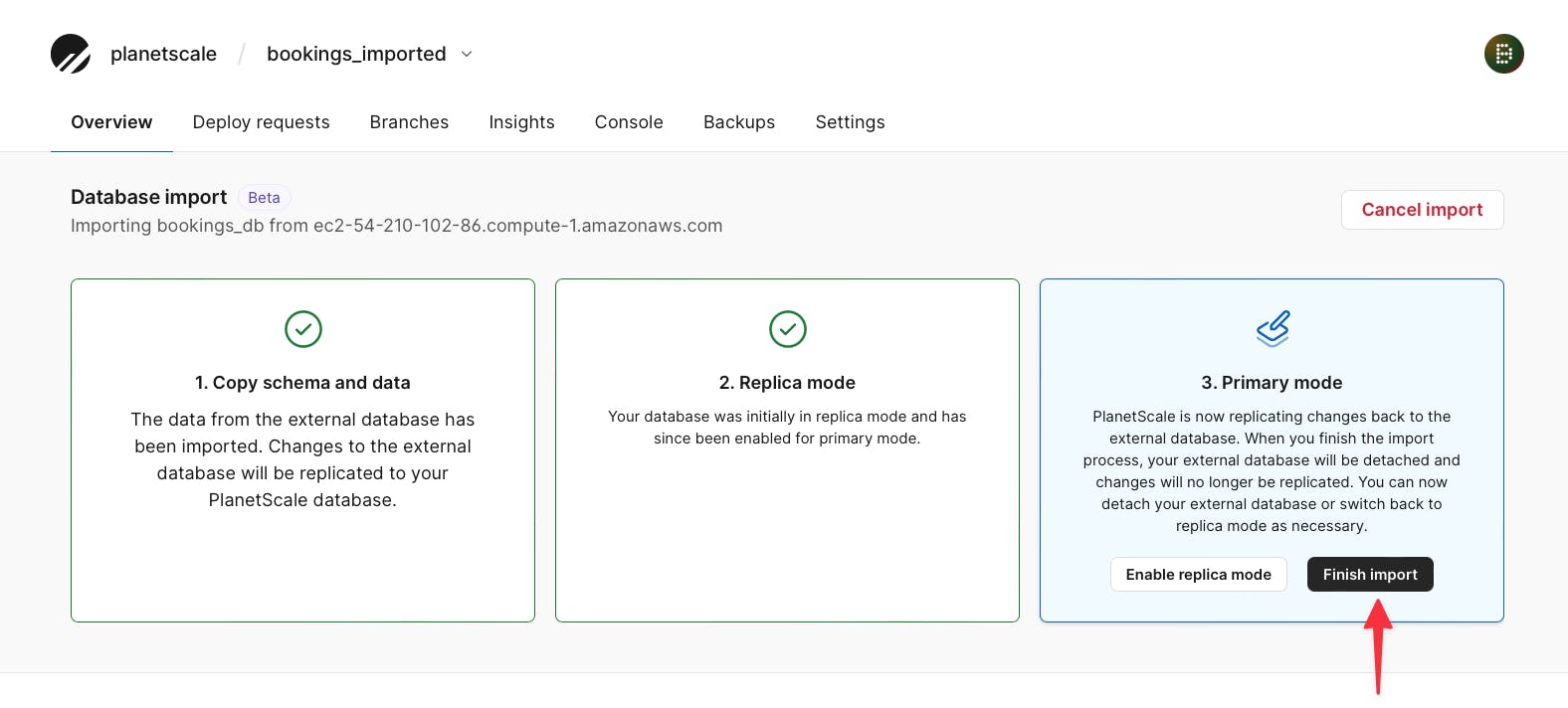Open the user avatar menu
The image size is (1568, 708).
pos(1503,54)
